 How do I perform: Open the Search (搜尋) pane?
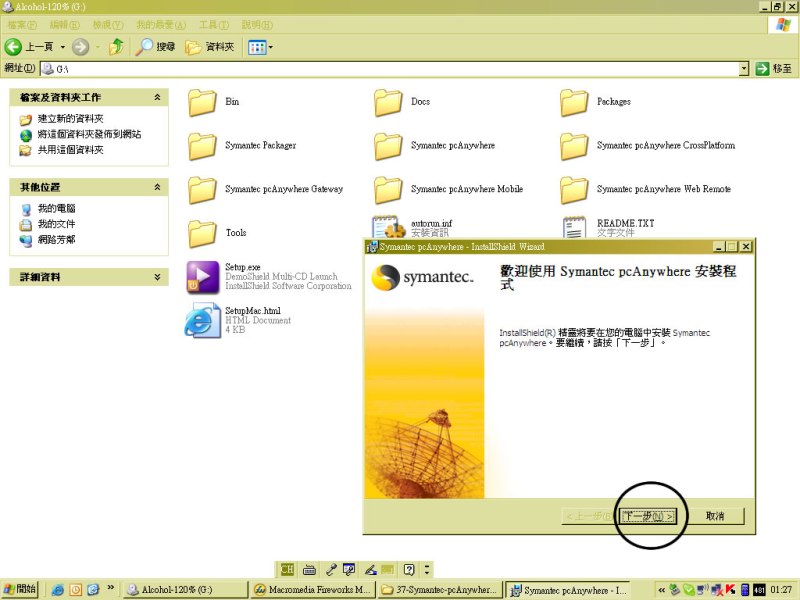coord(156,47)
